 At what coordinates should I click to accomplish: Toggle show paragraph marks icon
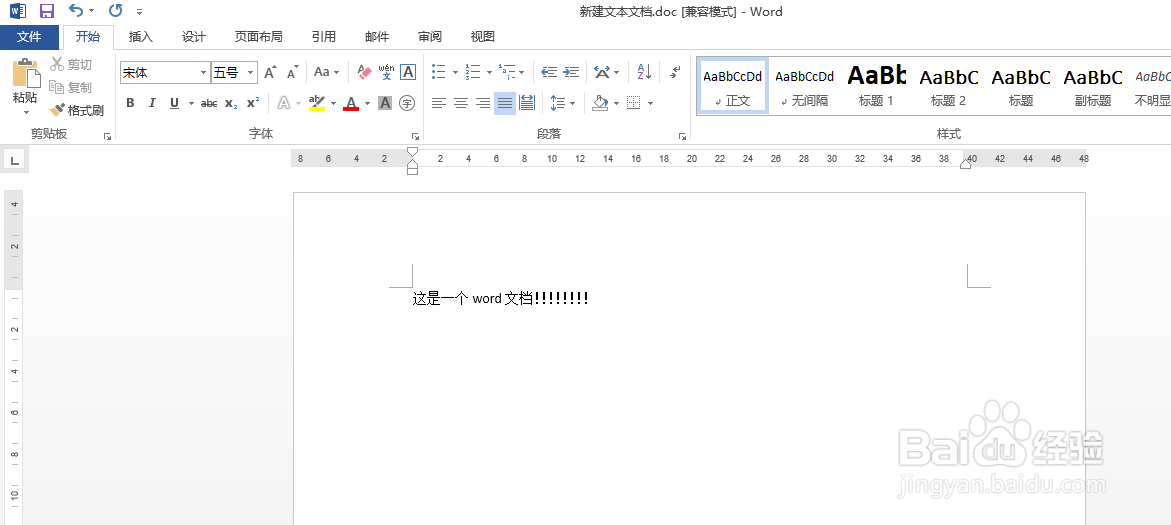[x=675, y=72]
